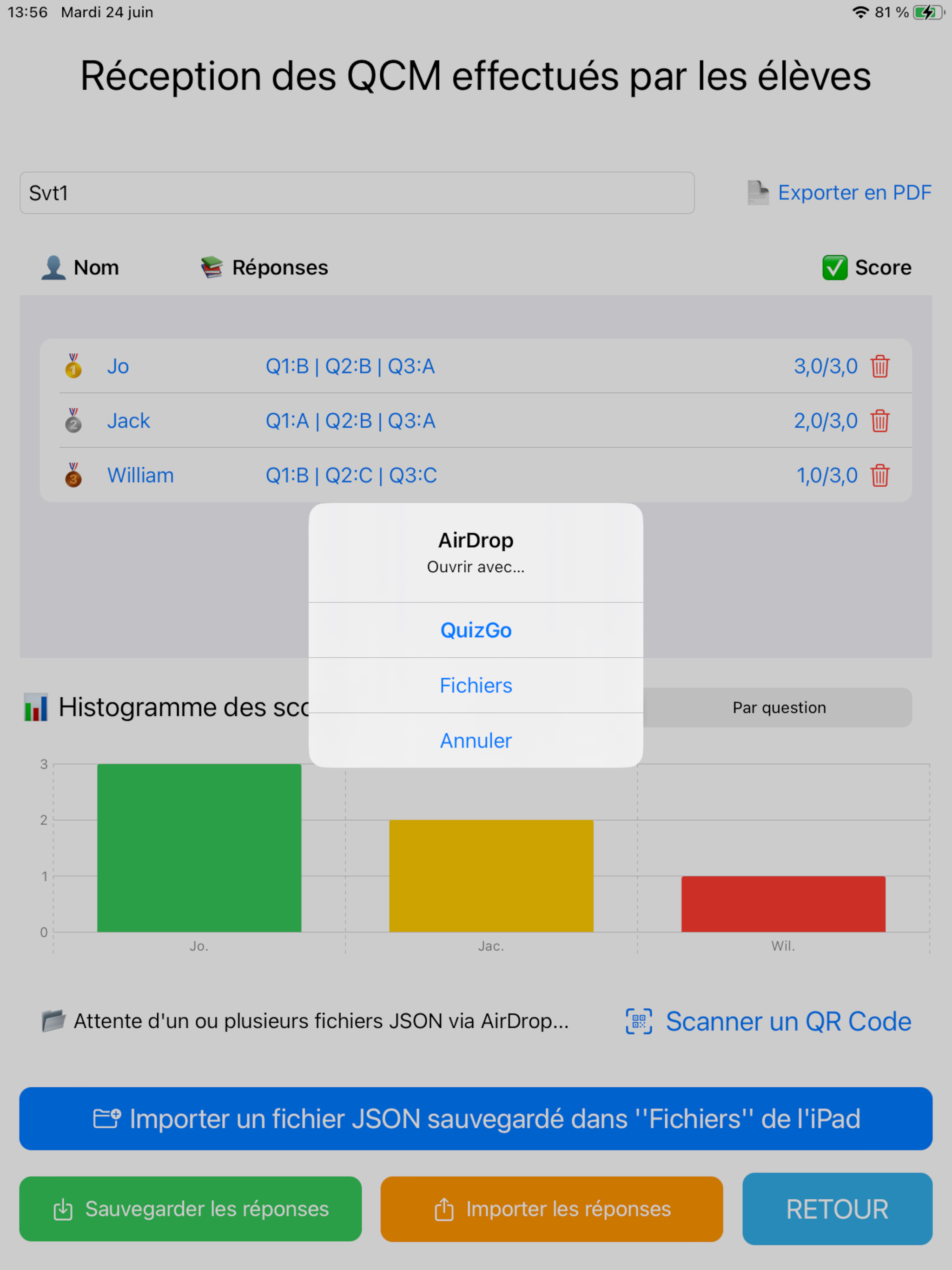
Task: Open William's answers Q1:B | Q2:C | Q3:C
Action: [351, 476]
